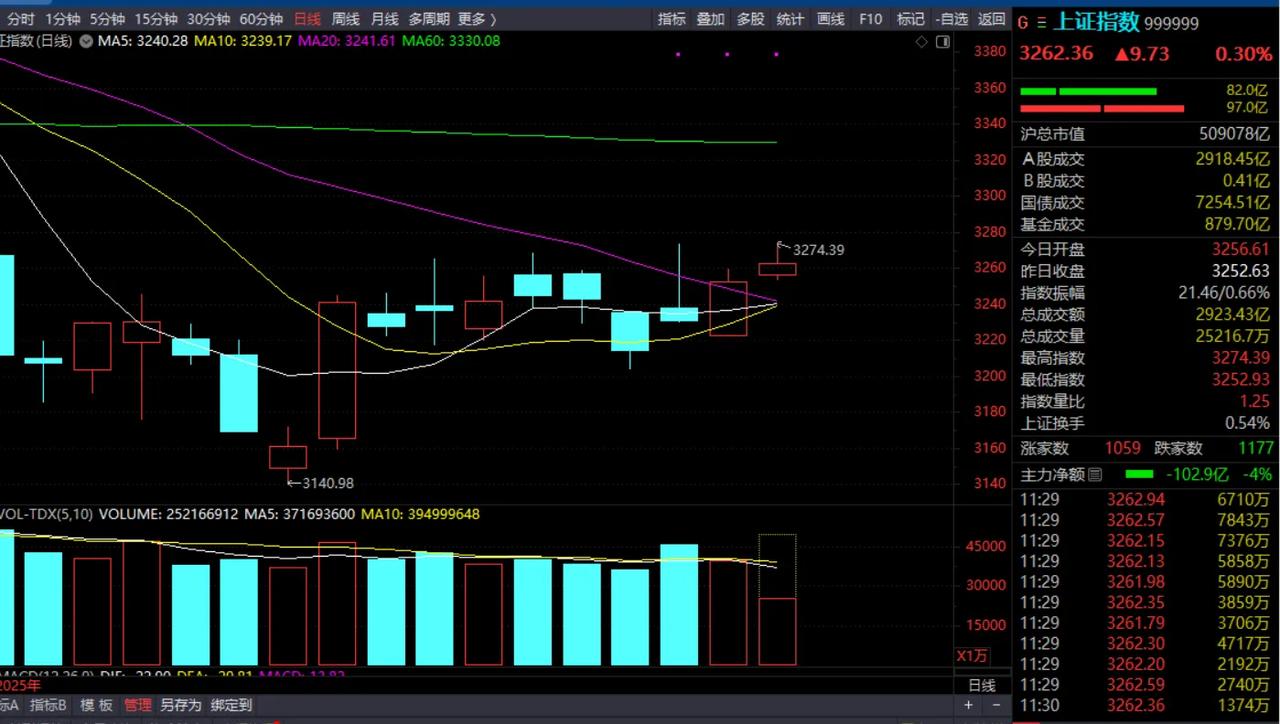Click the 上证指数 title
The image size is (1280, 724).
click(1096, 22)
